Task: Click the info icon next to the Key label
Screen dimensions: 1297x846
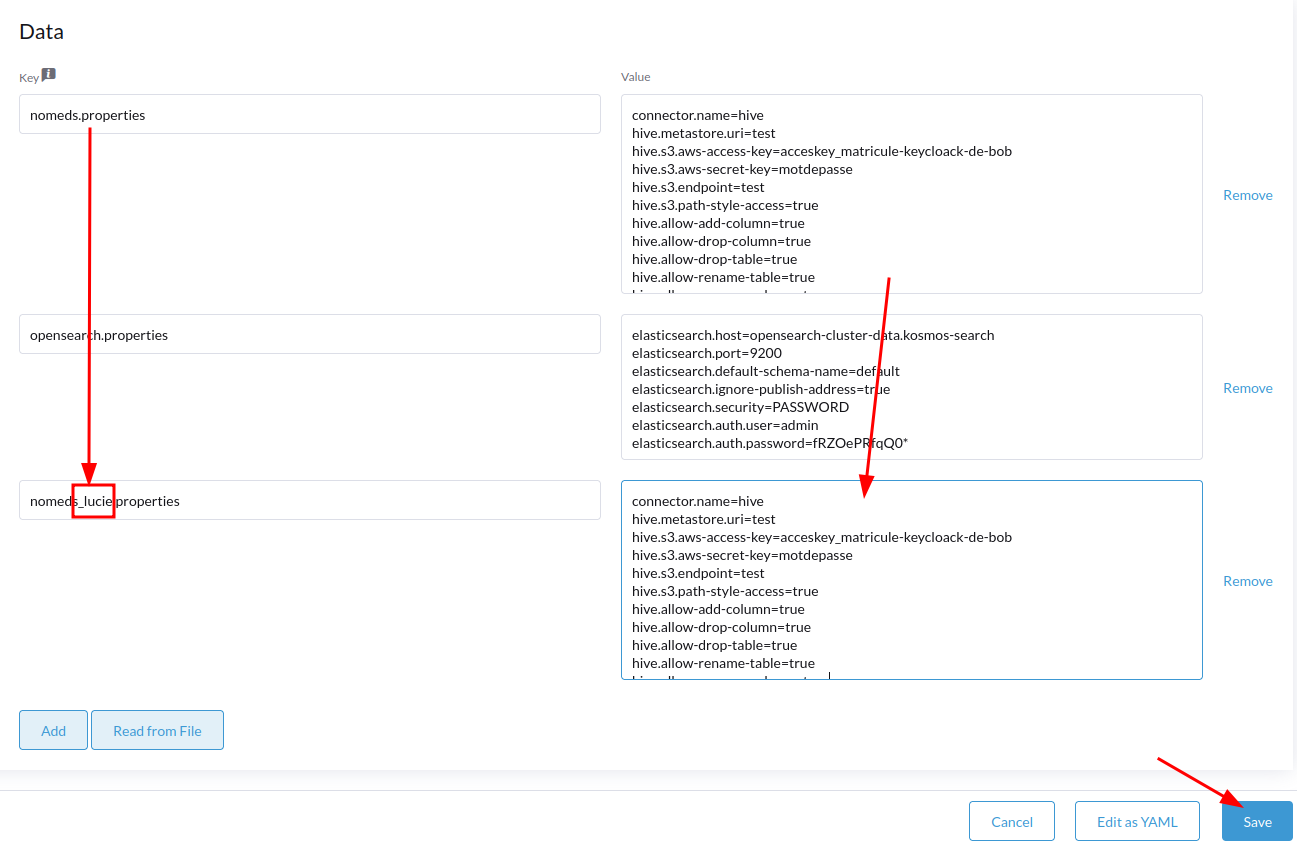Action: [x=48, y=74]
